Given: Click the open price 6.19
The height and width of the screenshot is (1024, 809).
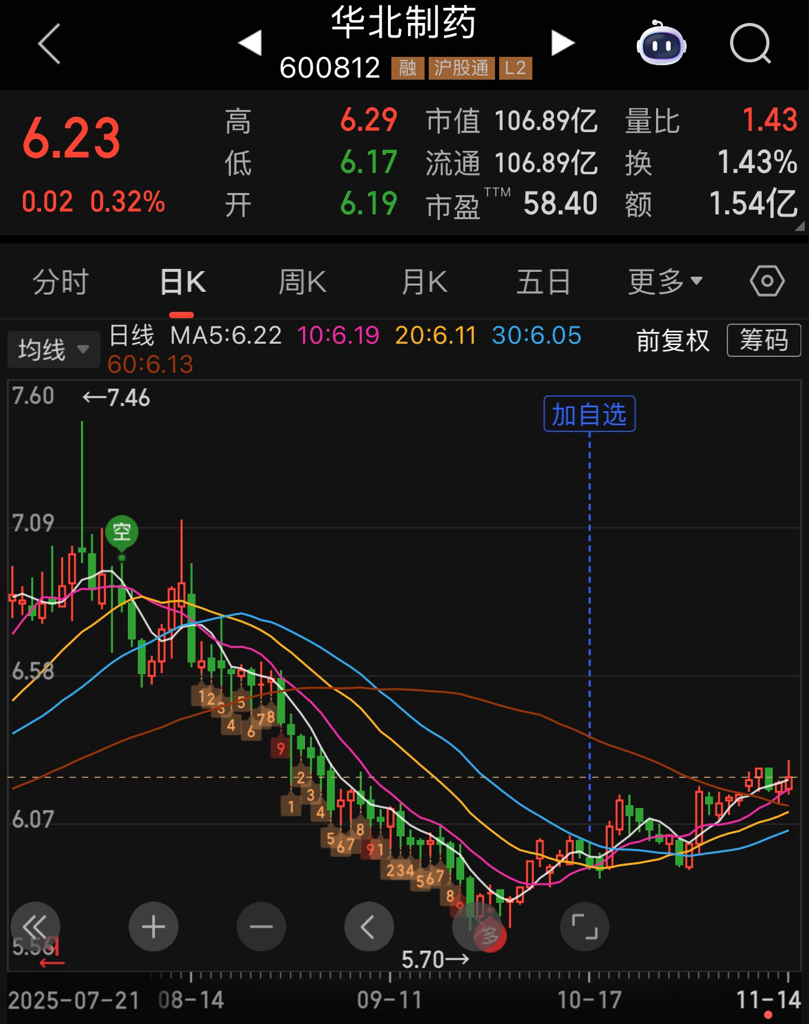Looking at the screenshot, I should (x=369, y=204).
